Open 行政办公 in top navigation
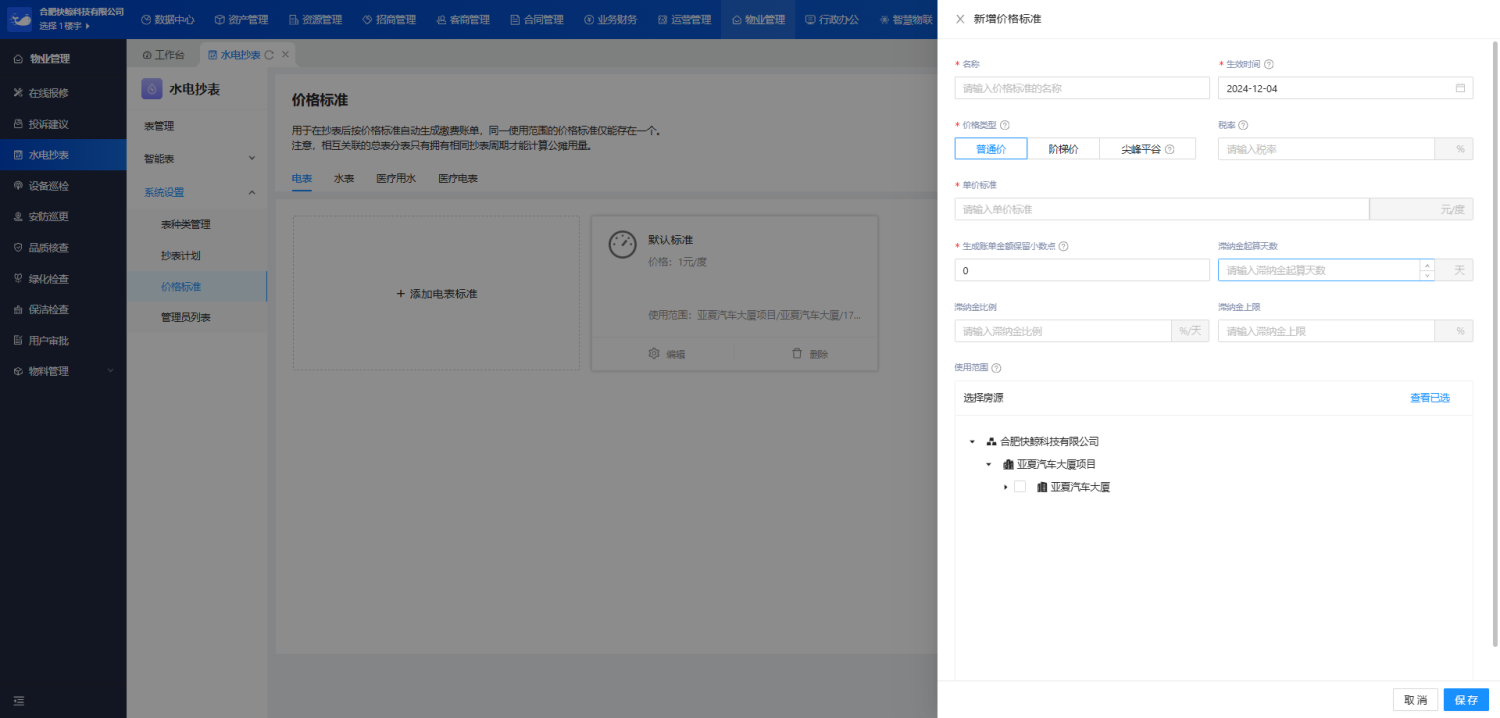 coord(831,20)
